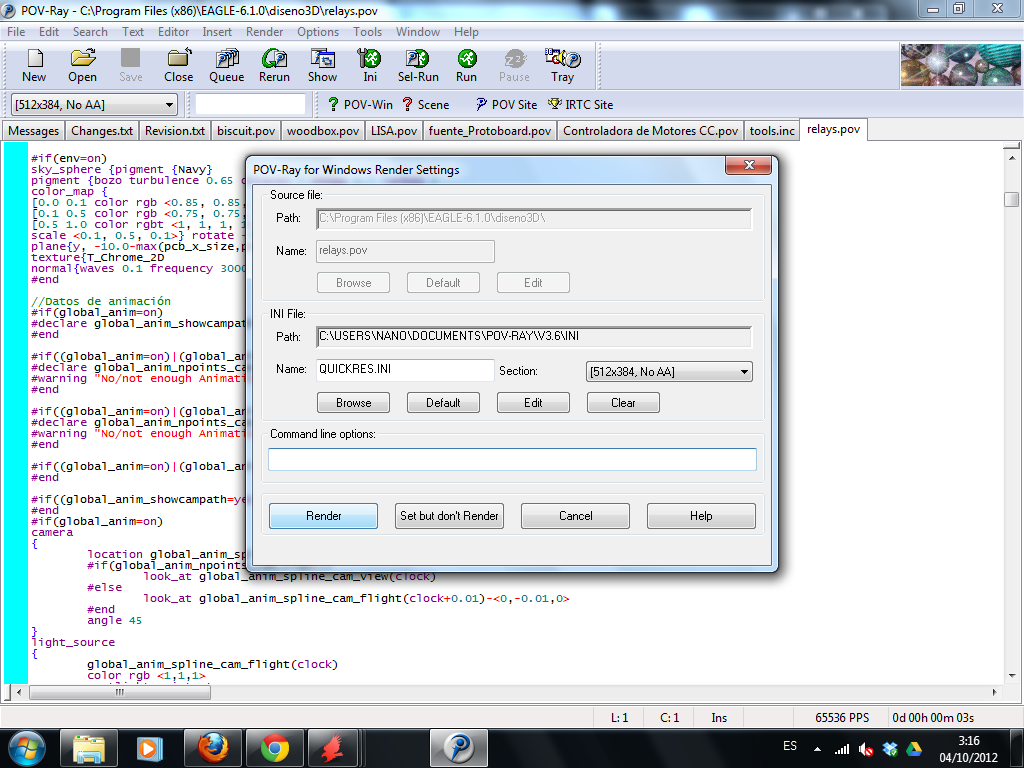This screenshot has height=768, width=1024.
Task: Expand the Section dropdown in render settings
Action: 669,372
